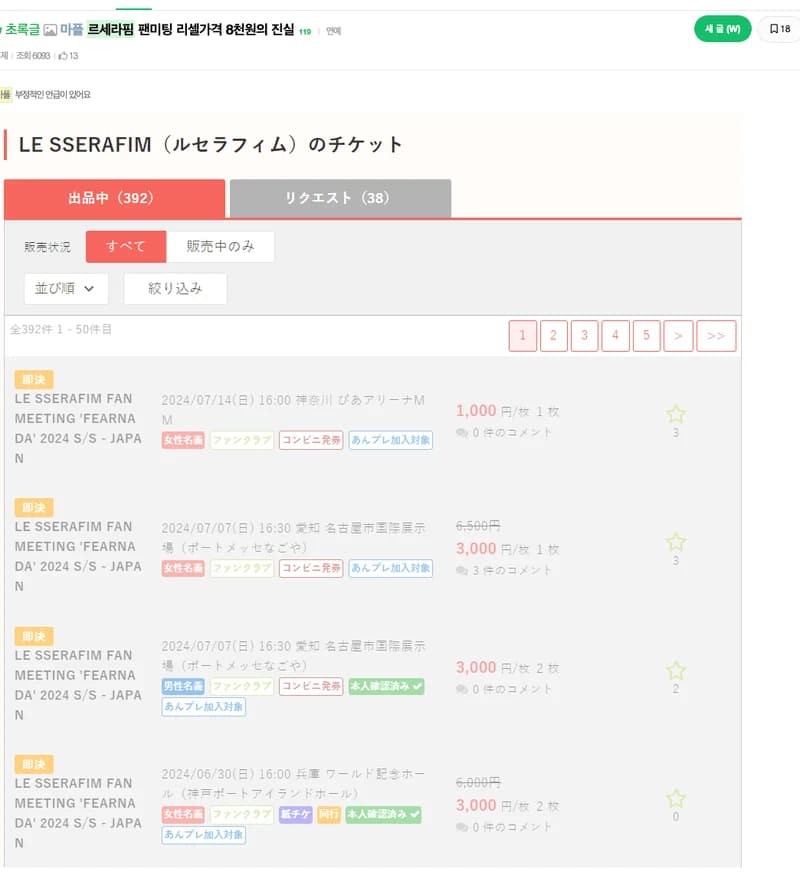
Task: Star the 1,000円 Kanagawa ticket listing
Action: point(675,414)
